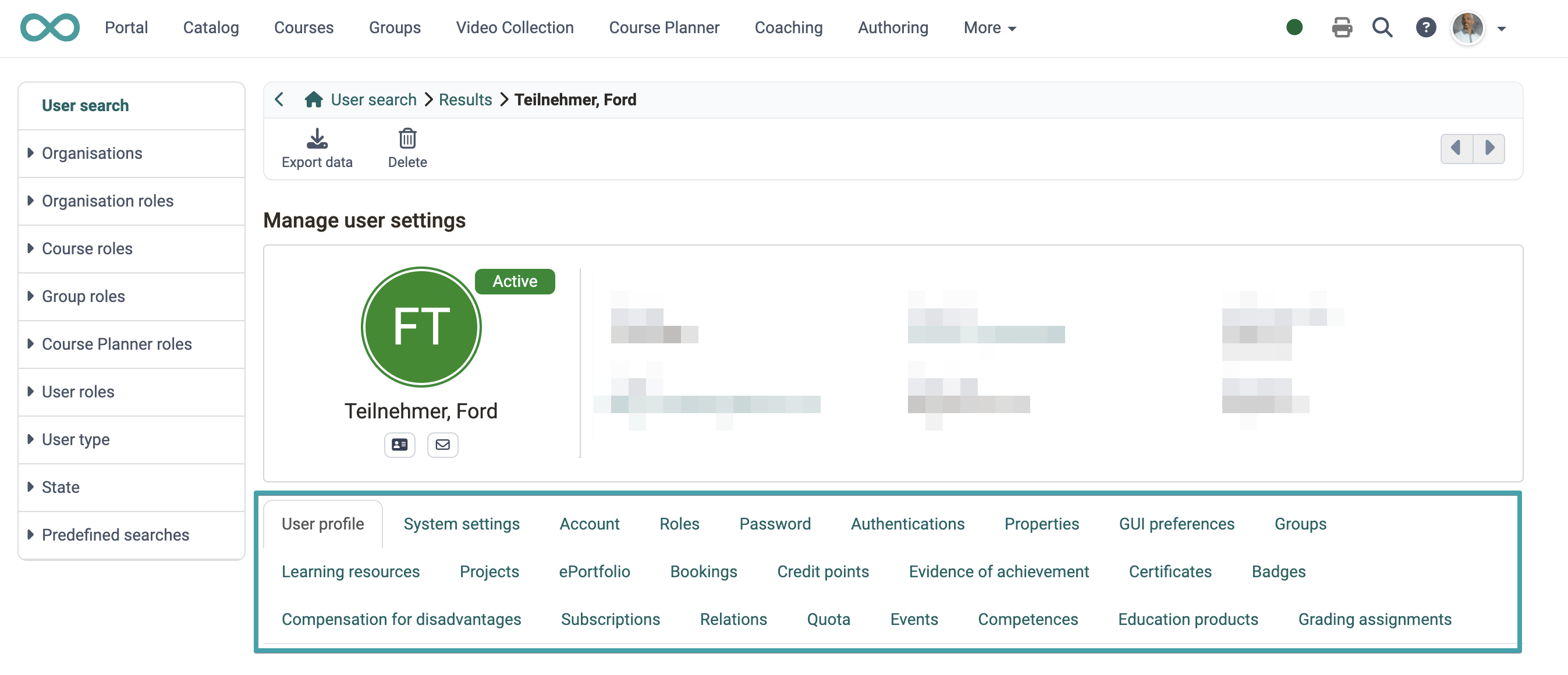Image resolution: width=1568 pixels, height=675 pixels.
Task: Expand the Organisations section
Action: coord(132,153)
